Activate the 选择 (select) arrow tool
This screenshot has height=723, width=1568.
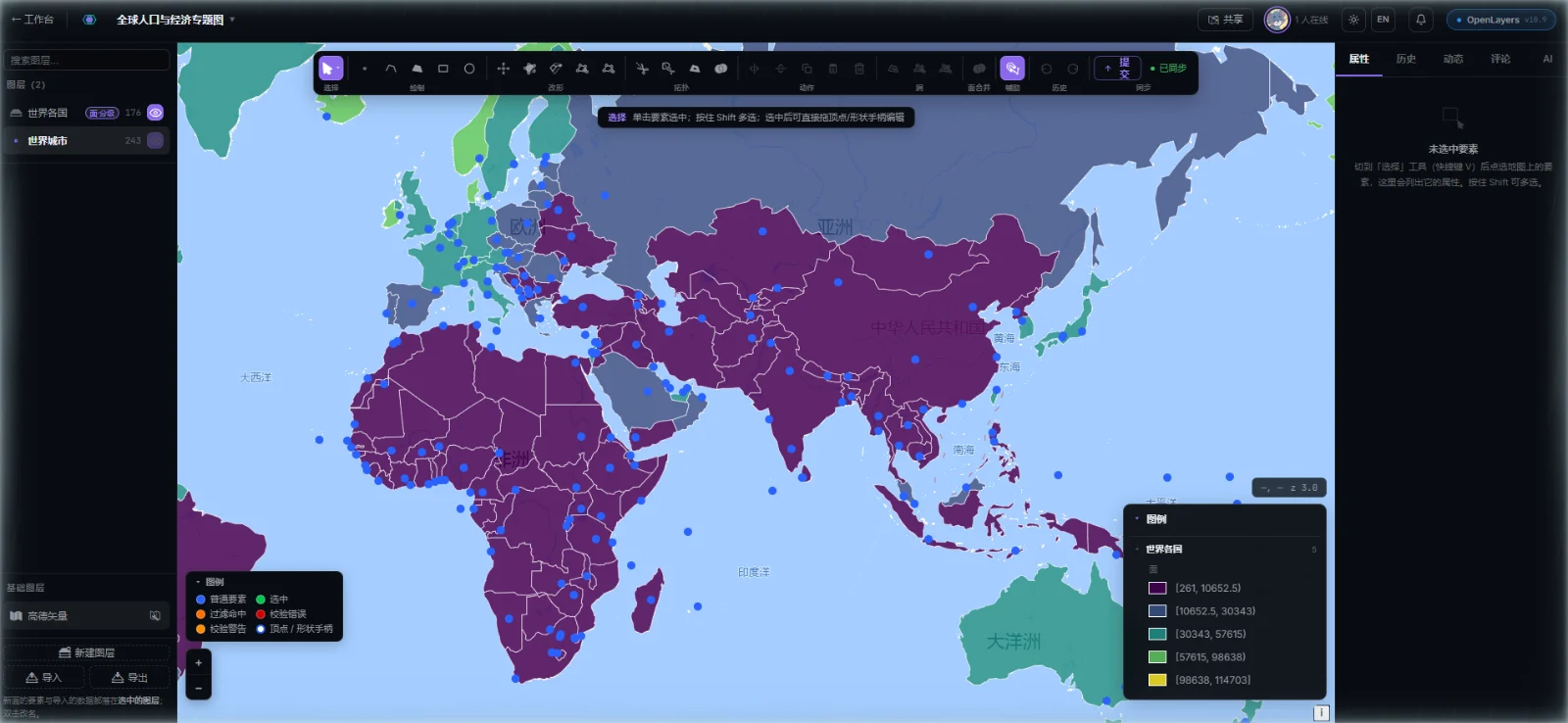click(330, 69)
